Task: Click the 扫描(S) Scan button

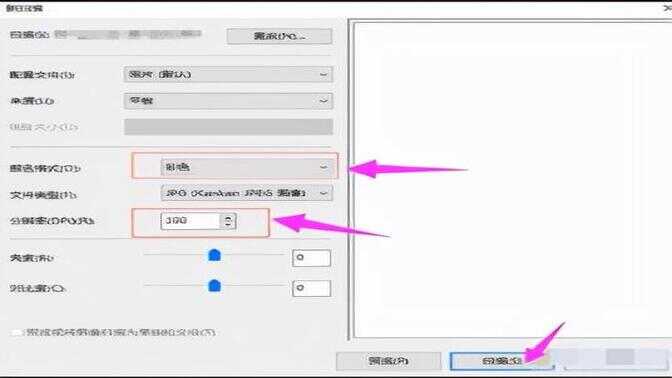Action: [x=501, y=361]
